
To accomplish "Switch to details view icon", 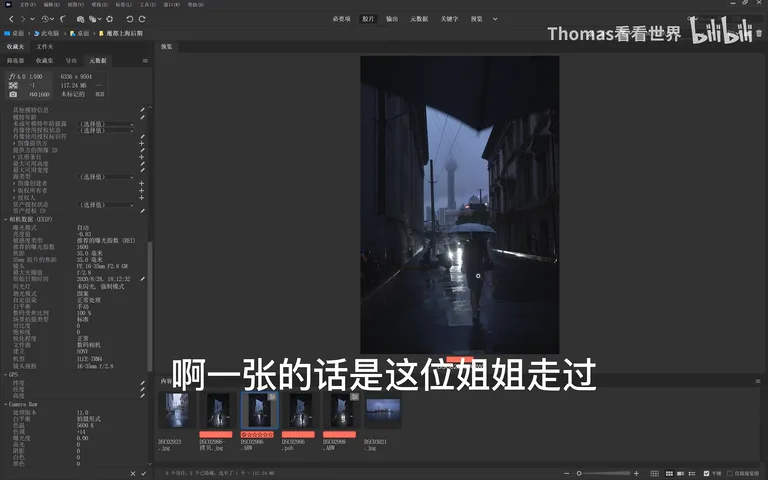I will tap(680, 474).
